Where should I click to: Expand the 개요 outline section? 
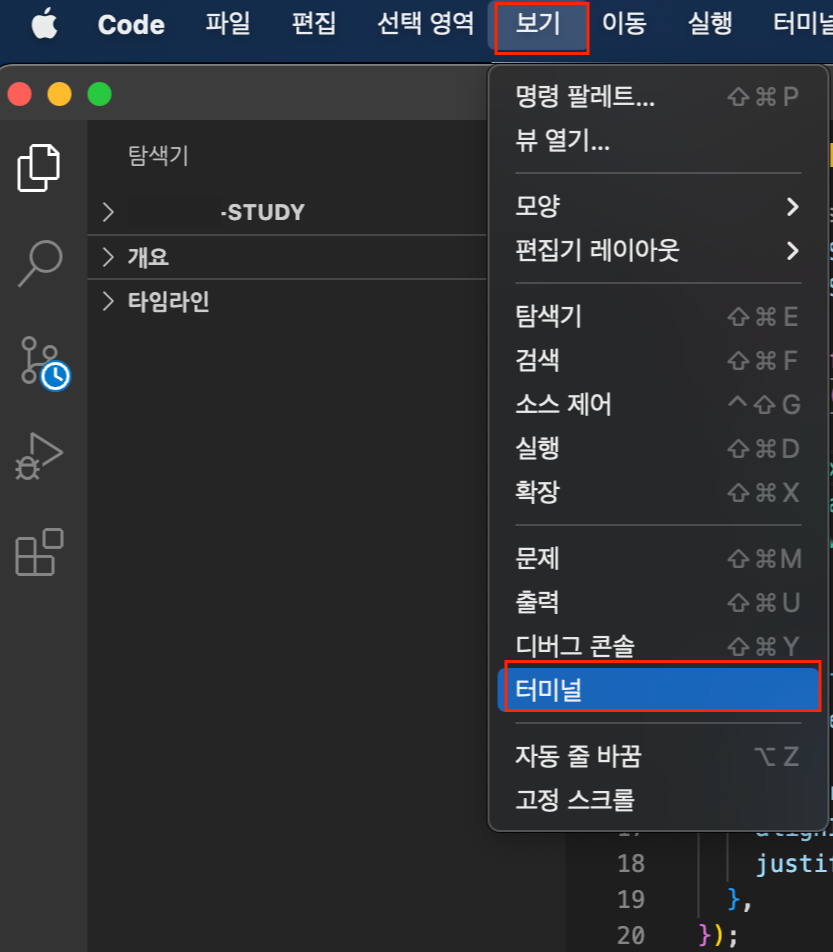pyautogui.click(x=287, y=257)
